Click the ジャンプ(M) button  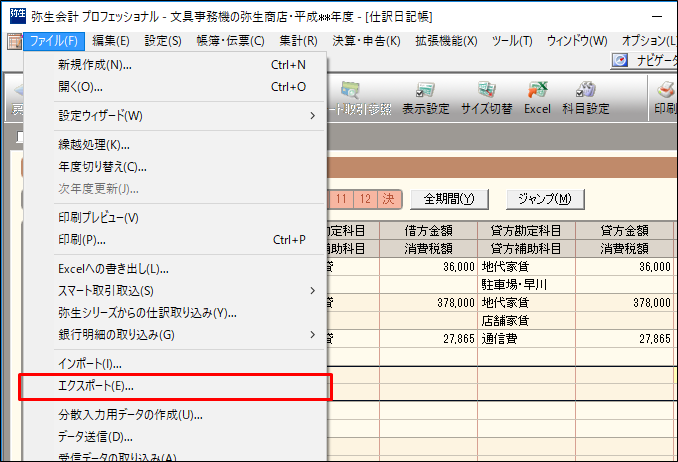(545, 199)
